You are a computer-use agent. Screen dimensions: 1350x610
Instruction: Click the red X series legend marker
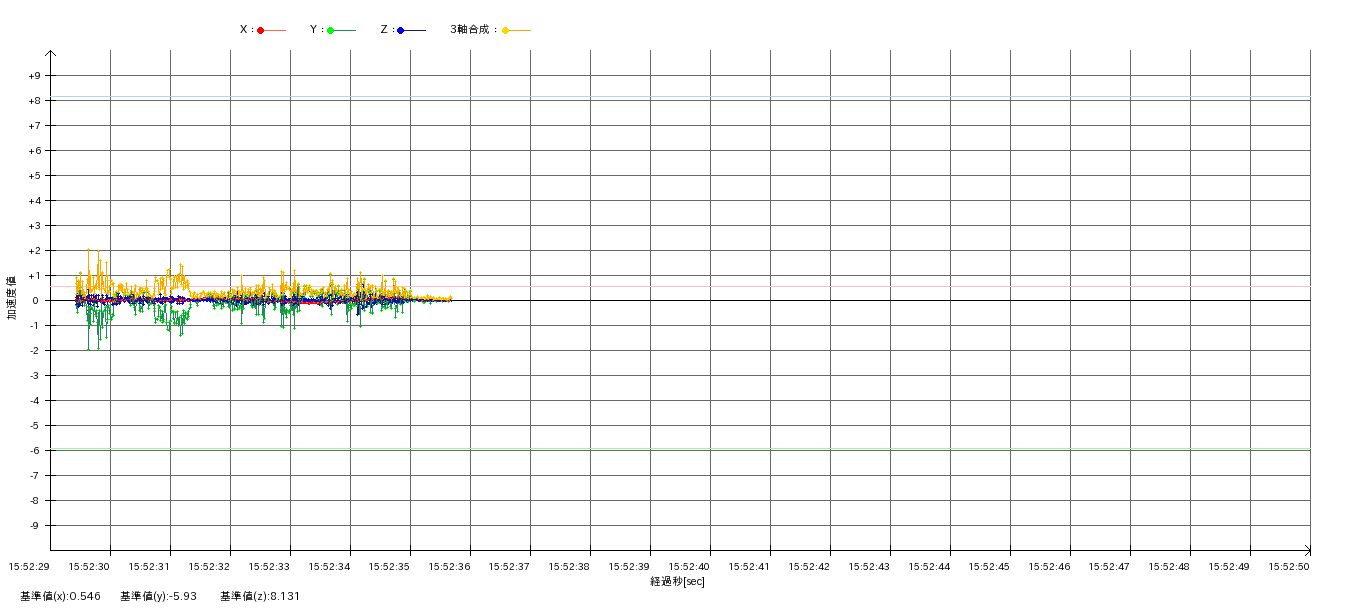pos(261,30)
